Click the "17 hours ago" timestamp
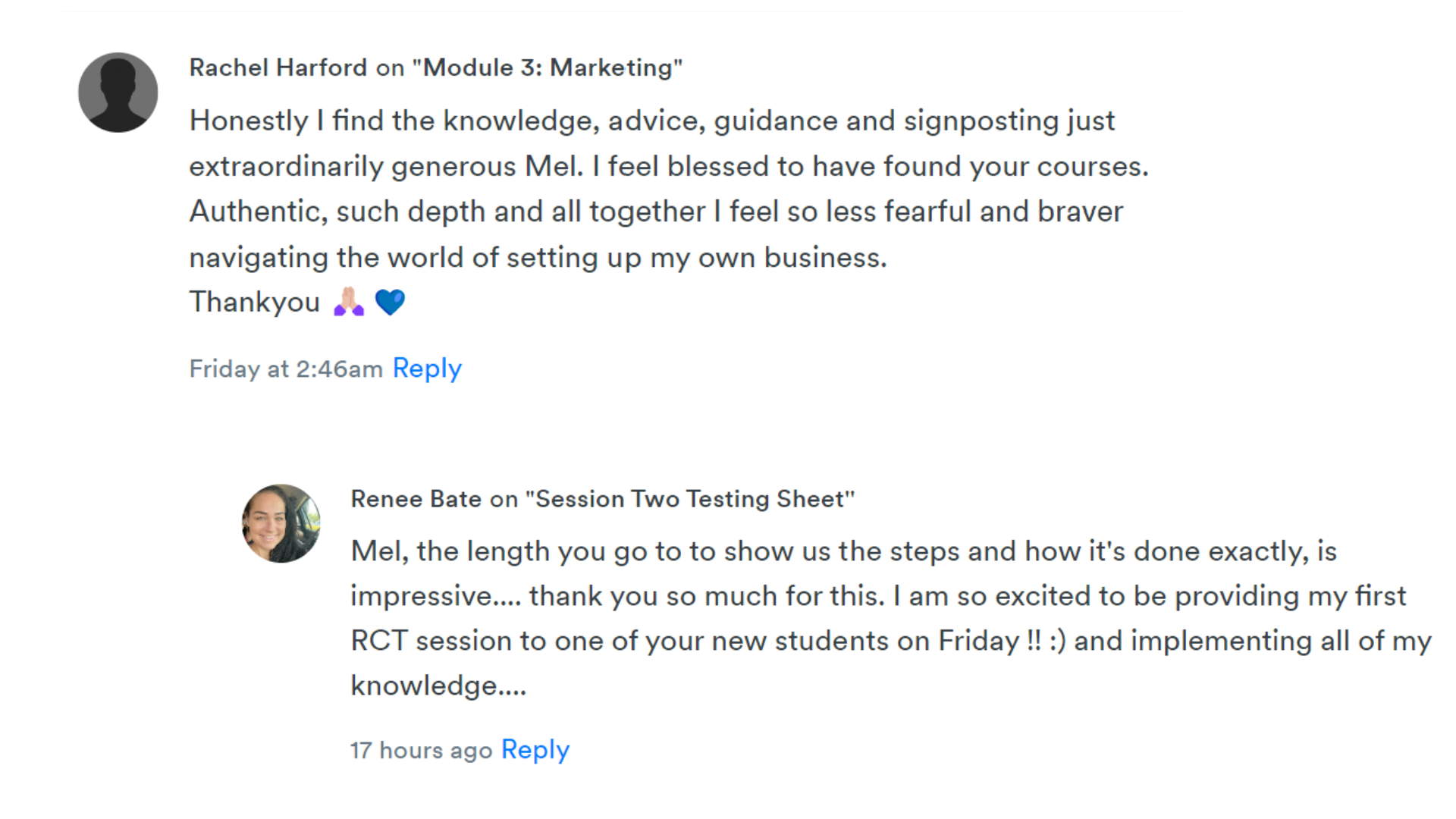 [x=421, y=751]
